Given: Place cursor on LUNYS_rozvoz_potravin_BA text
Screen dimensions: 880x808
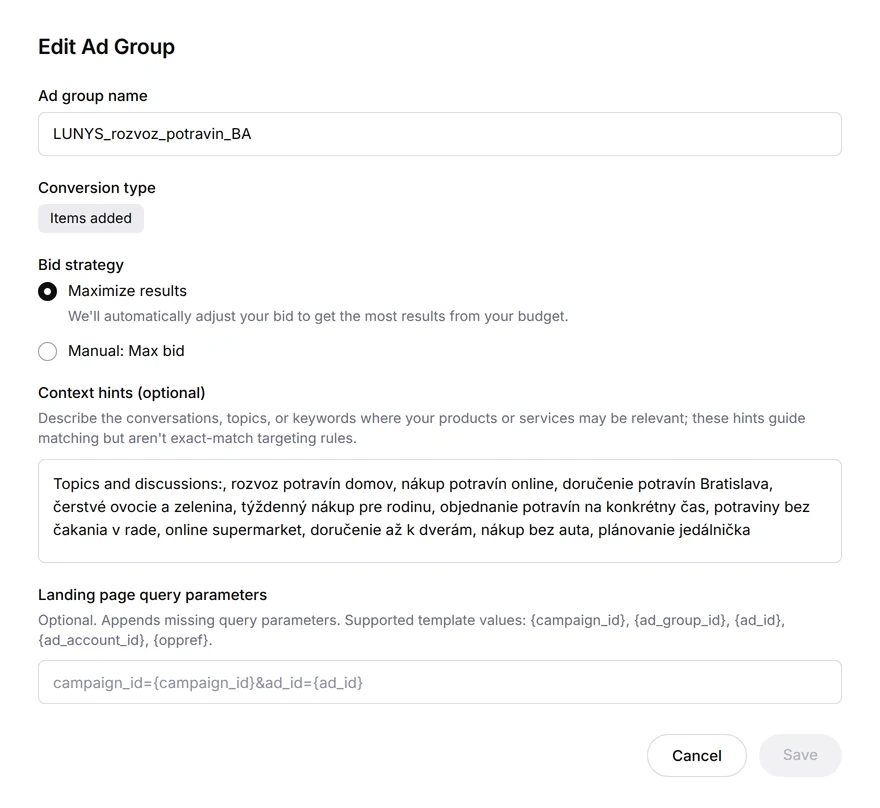Looking at the screenshot, I should [152, 134].
